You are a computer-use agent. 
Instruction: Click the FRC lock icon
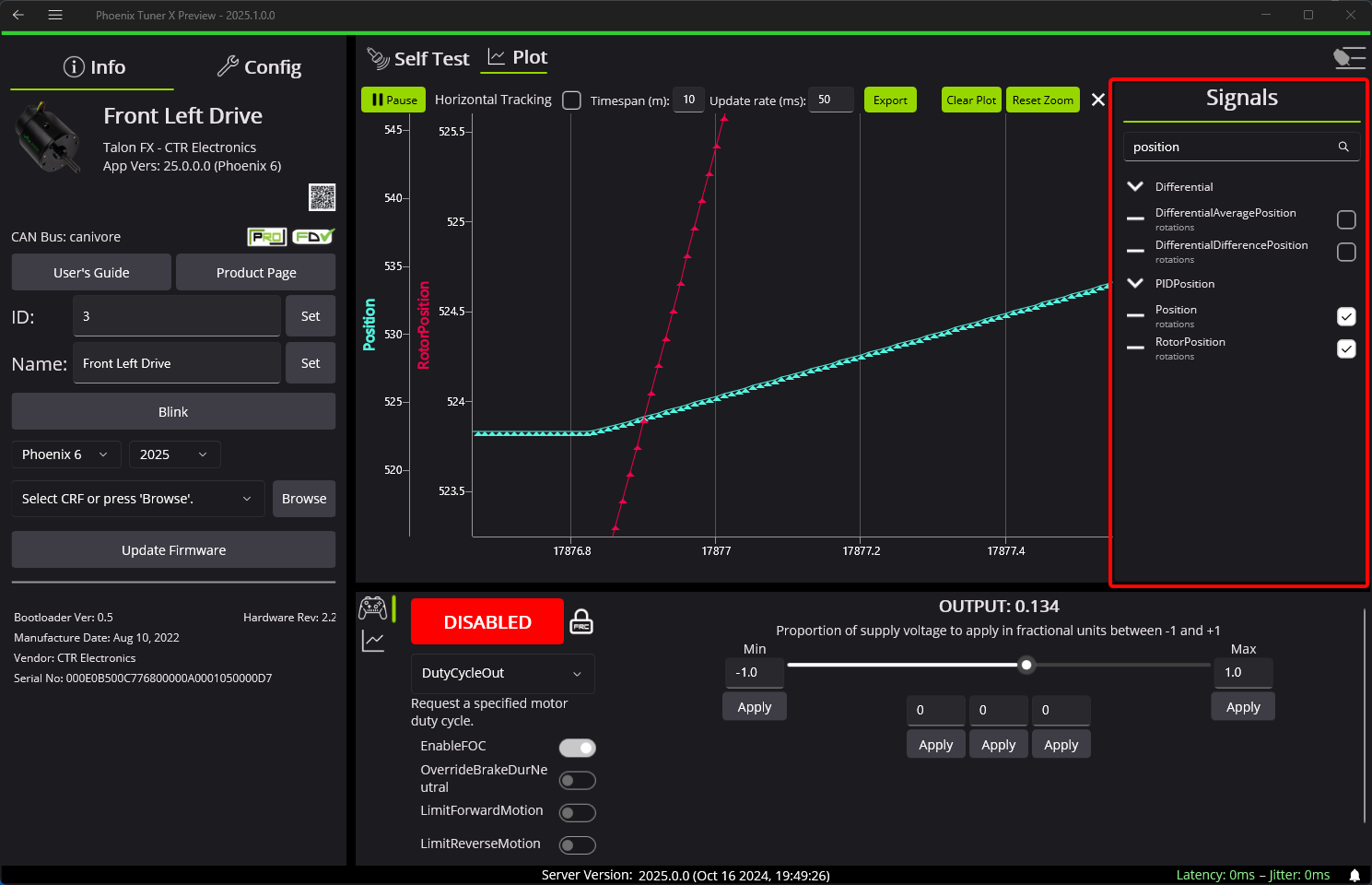pyautogui.click(x=581, y=621)
